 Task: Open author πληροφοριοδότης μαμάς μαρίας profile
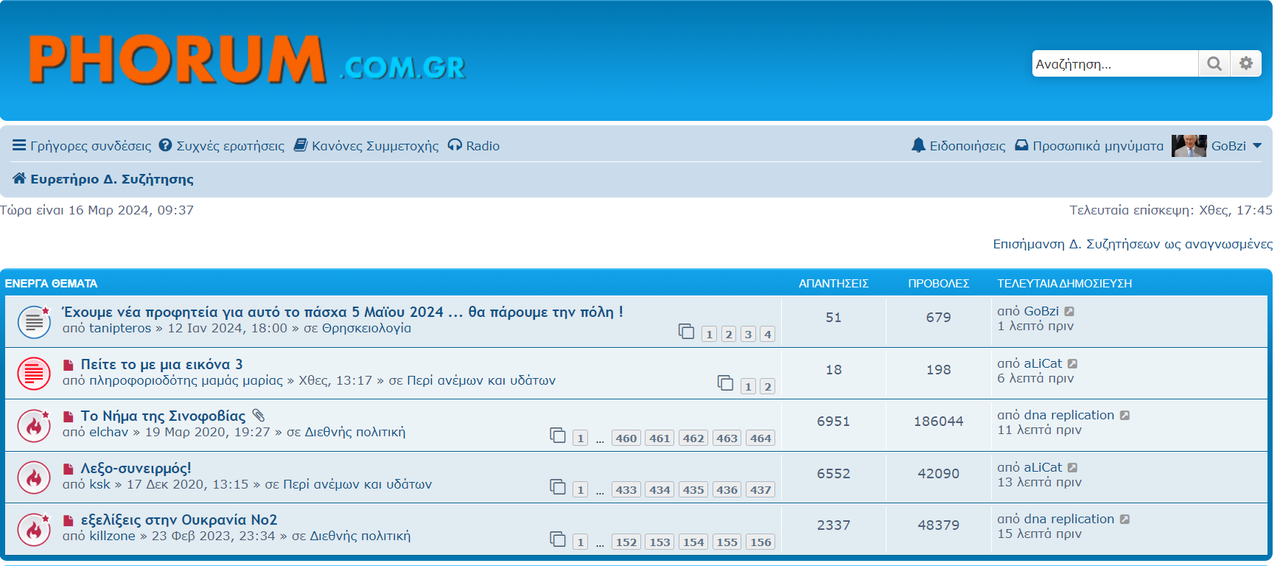[x=186, y=381]
